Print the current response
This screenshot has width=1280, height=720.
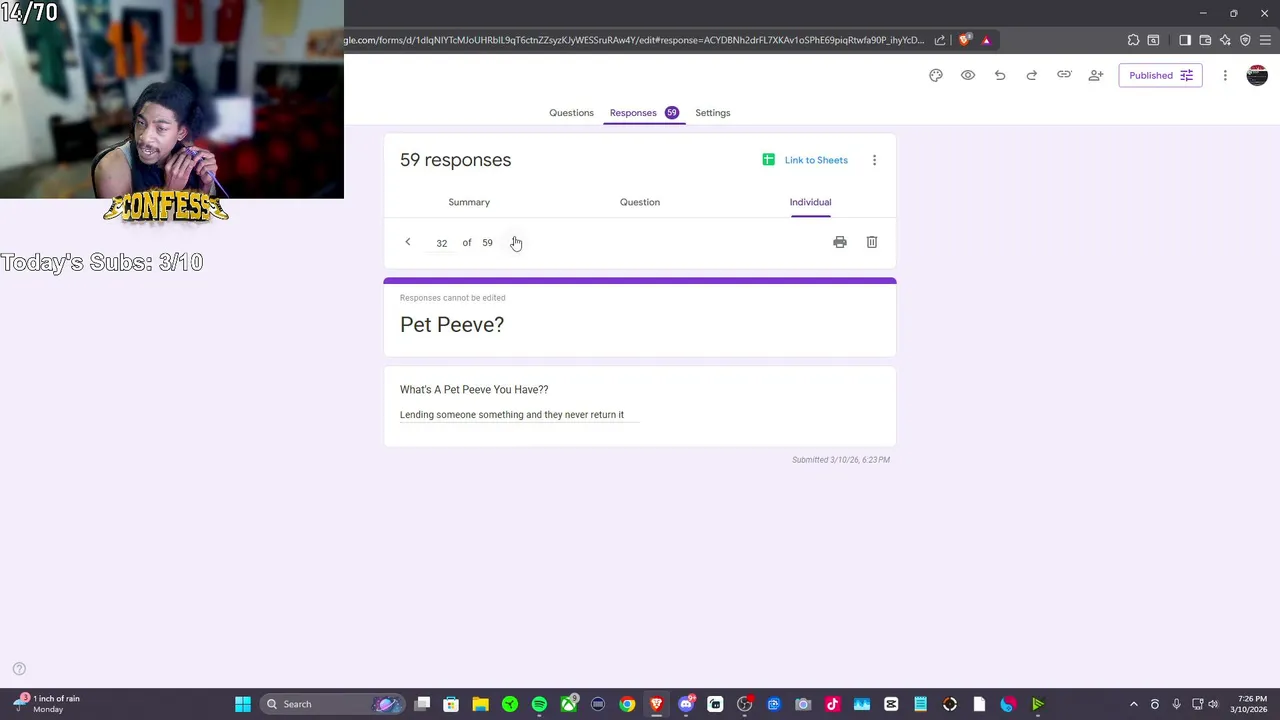[840, 242]
